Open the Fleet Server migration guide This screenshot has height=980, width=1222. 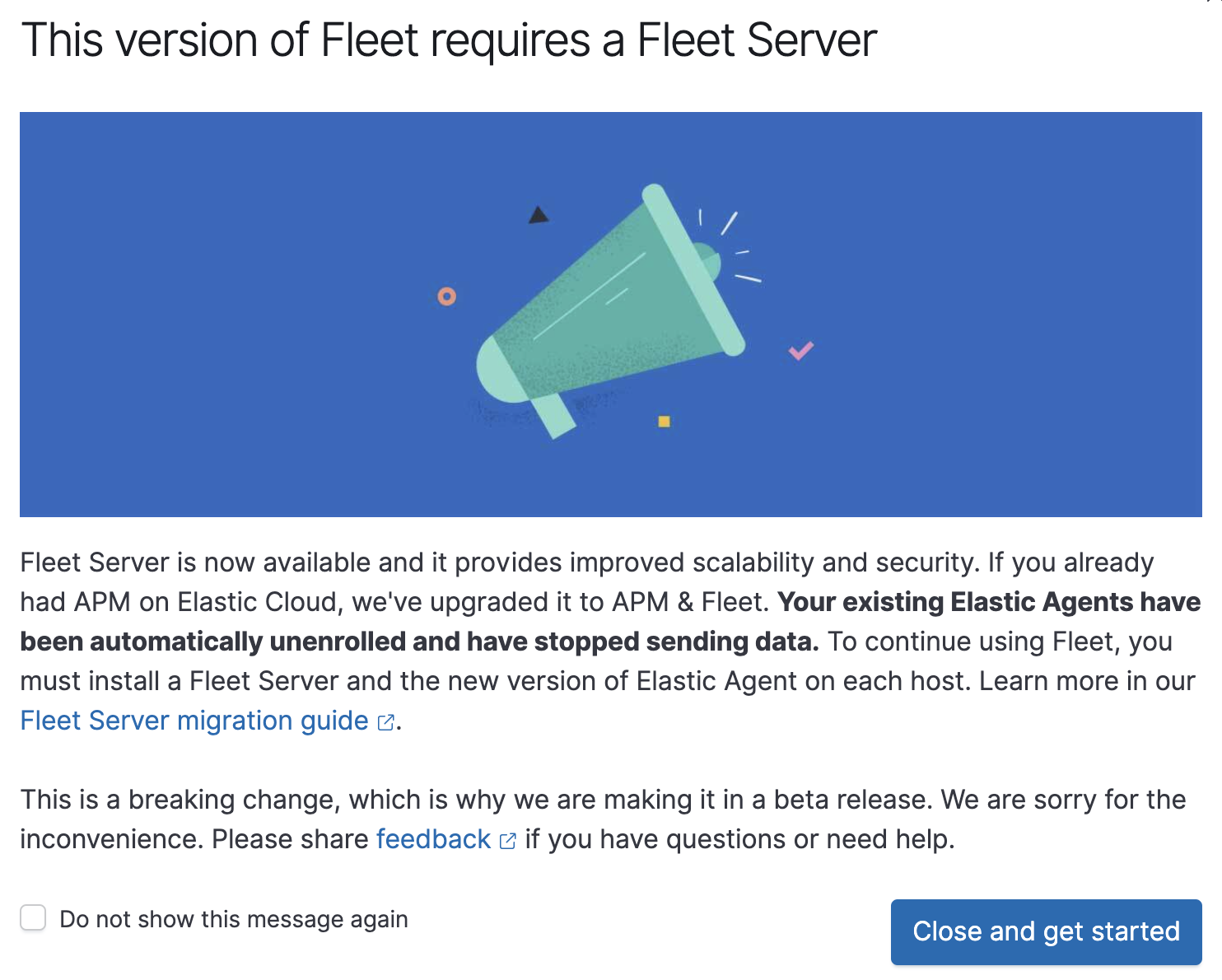tap(189, 721)
